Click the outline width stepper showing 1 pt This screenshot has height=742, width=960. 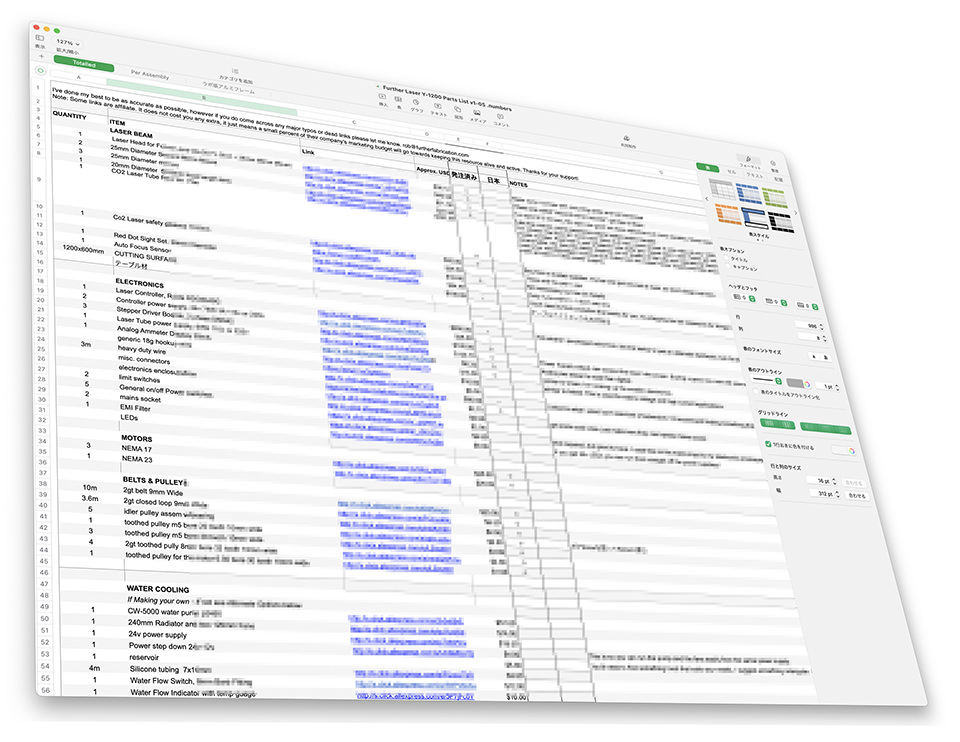point(836,388)
